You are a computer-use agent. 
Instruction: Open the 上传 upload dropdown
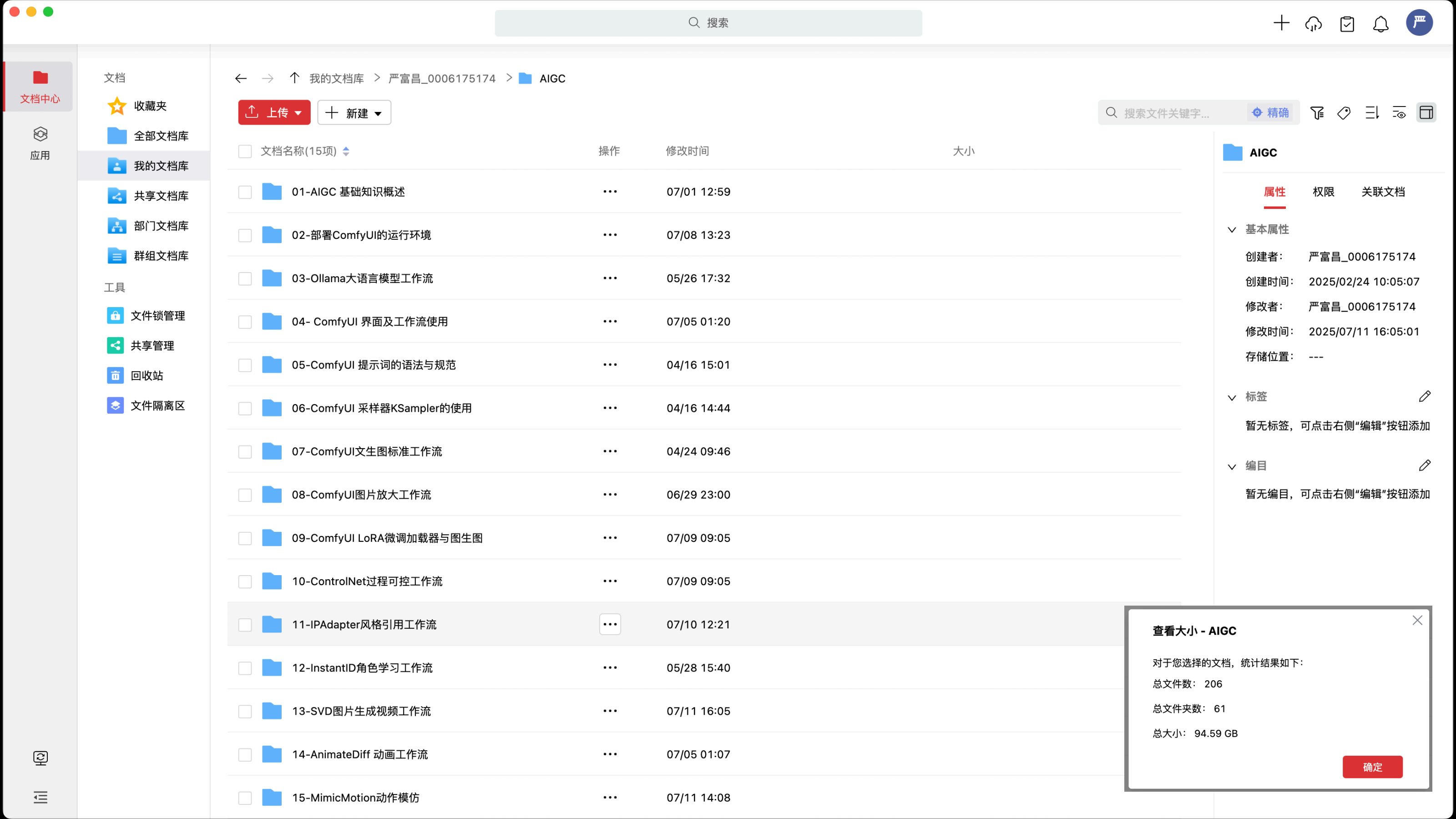274,112
